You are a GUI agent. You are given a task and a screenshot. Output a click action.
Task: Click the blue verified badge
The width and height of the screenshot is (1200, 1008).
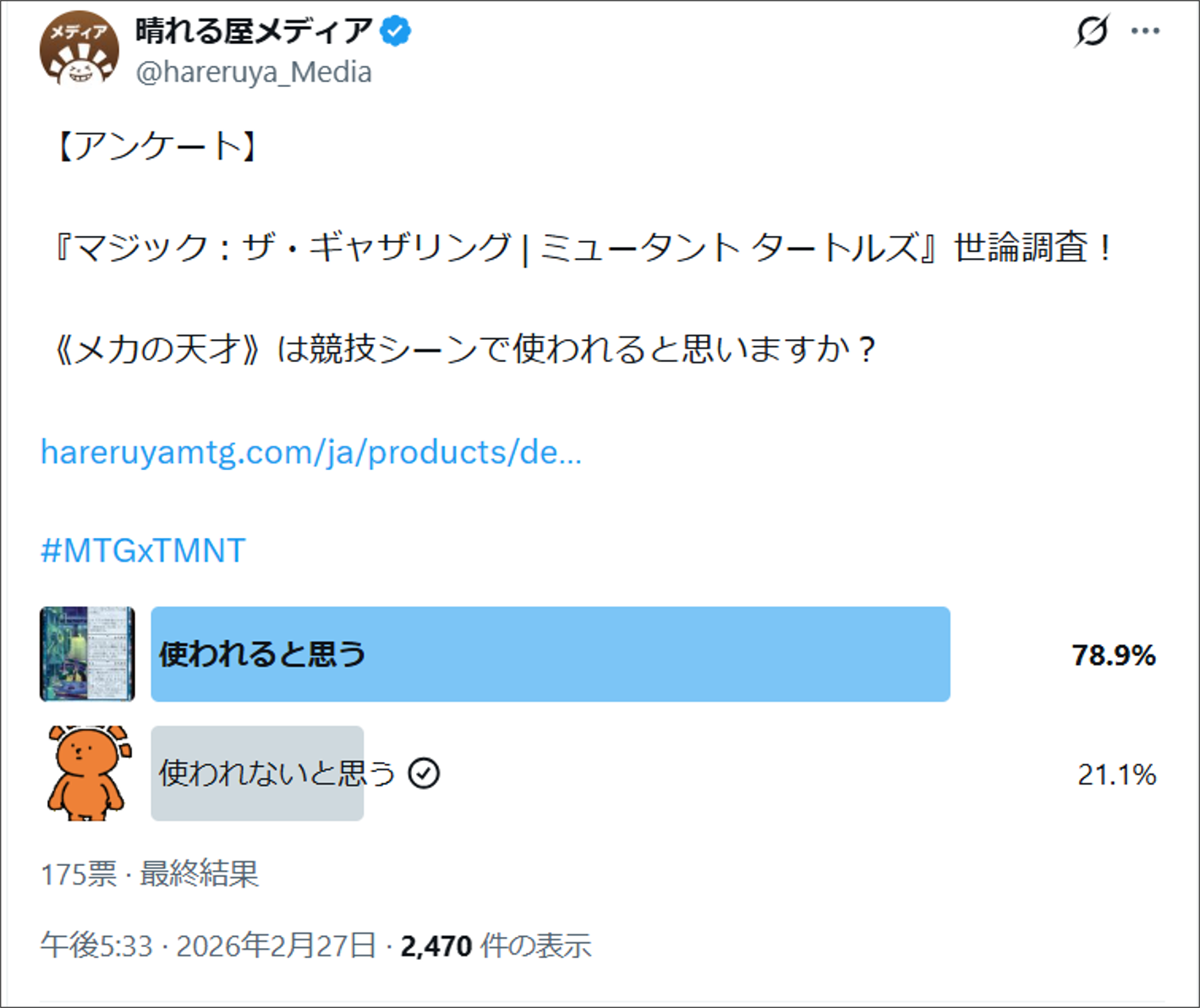395,31
